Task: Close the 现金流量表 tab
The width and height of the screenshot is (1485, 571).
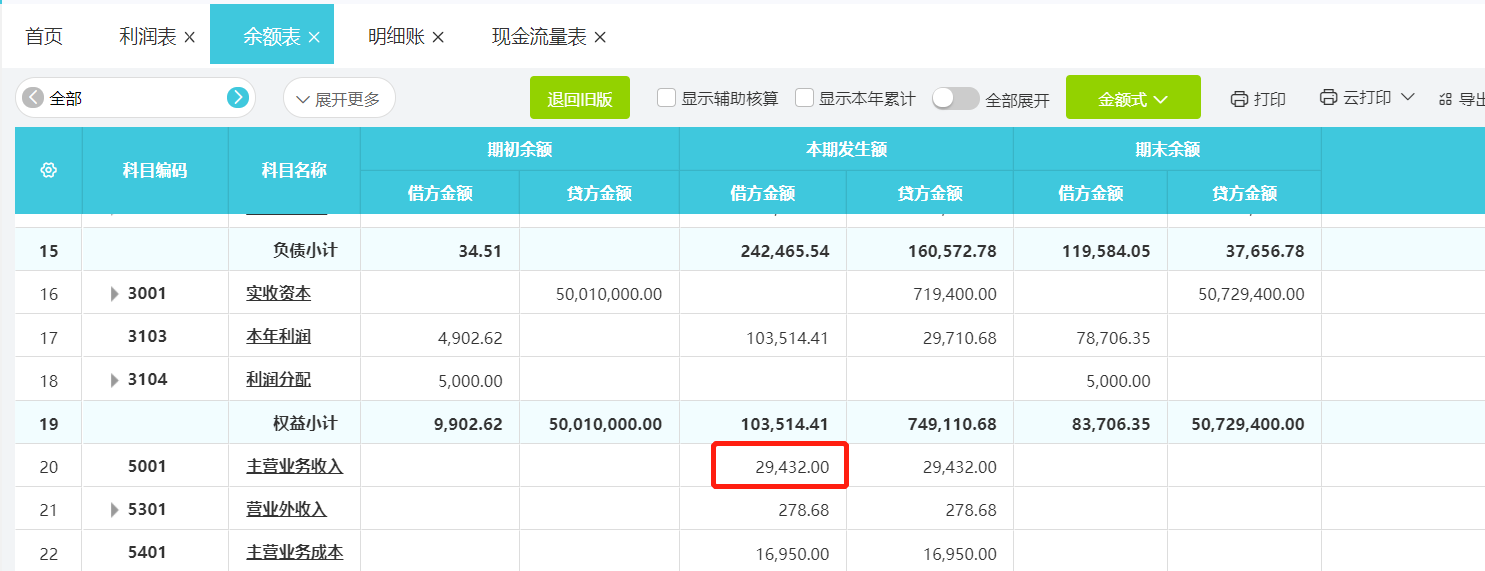Action: 600,37
